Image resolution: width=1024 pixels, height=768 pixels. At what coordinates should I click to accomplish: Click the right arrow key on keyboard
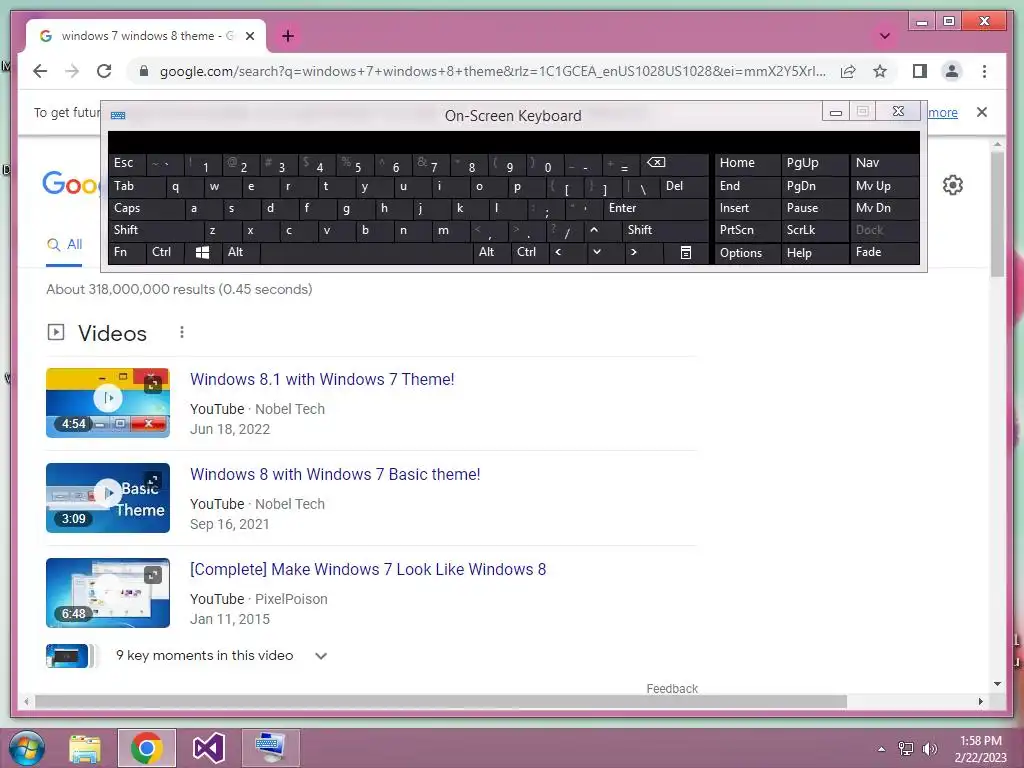pos(643,253)
